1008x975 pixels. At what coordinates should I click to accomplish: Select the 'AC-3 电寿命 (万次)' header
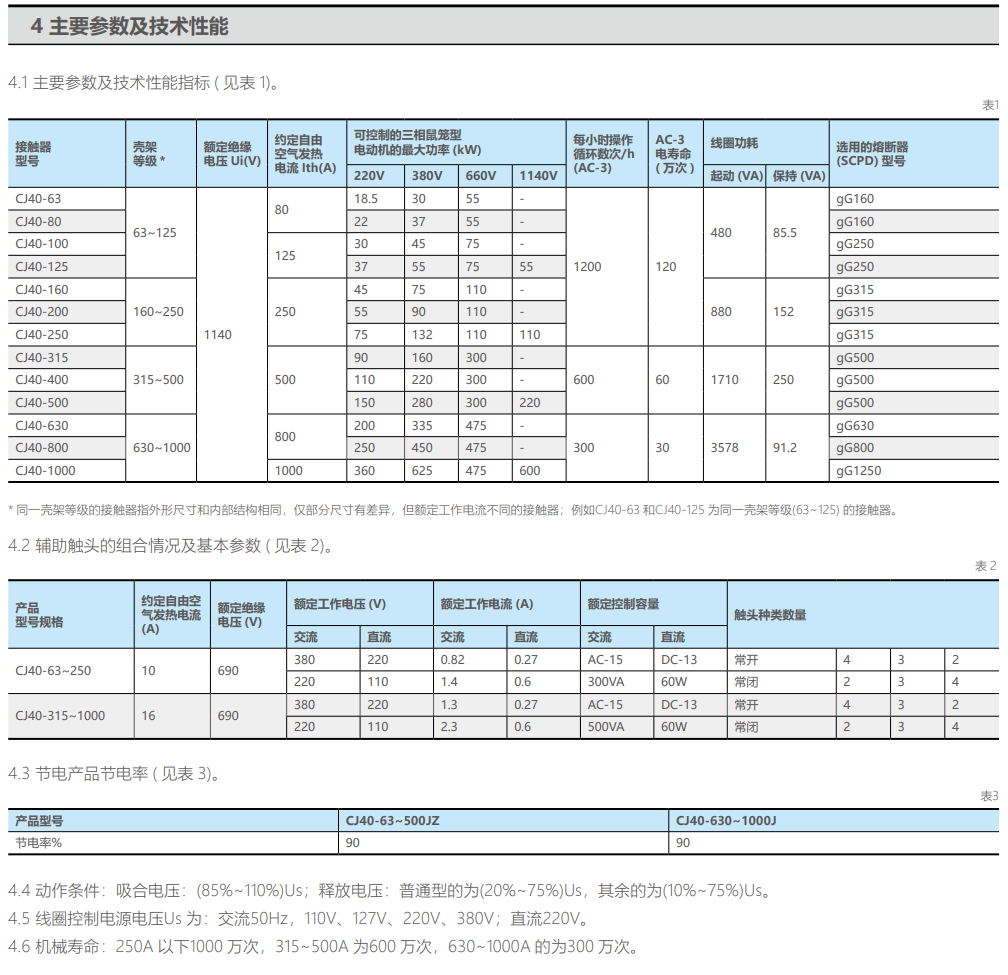[x=674, y=154]
